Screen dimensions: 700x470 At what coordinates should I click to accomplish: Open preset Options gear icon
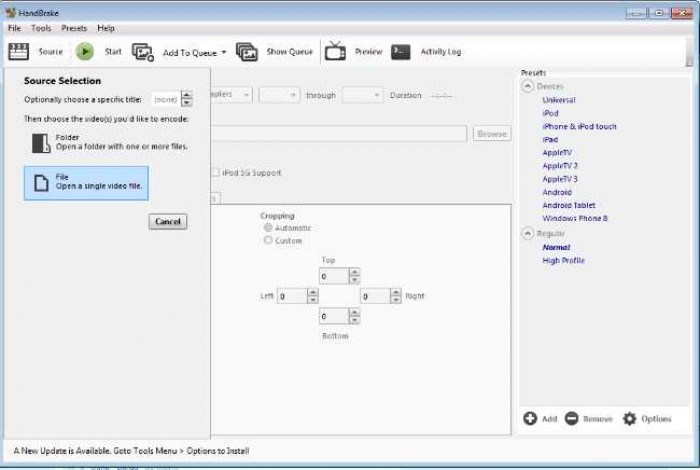(x=629, y=418)
